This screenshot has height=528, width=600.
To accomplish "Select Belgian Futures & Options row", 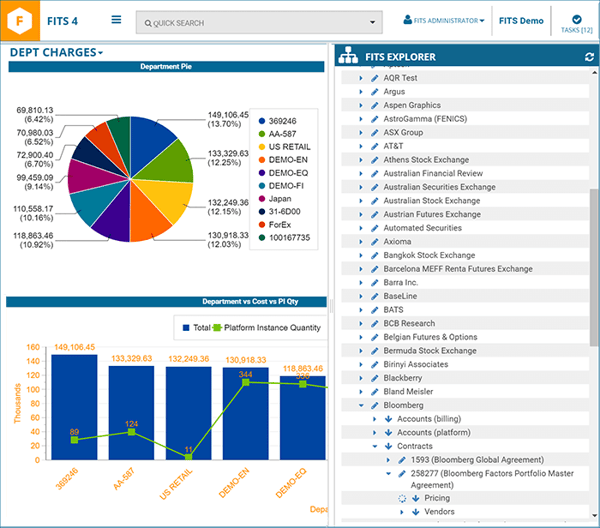I will point(465,337).
